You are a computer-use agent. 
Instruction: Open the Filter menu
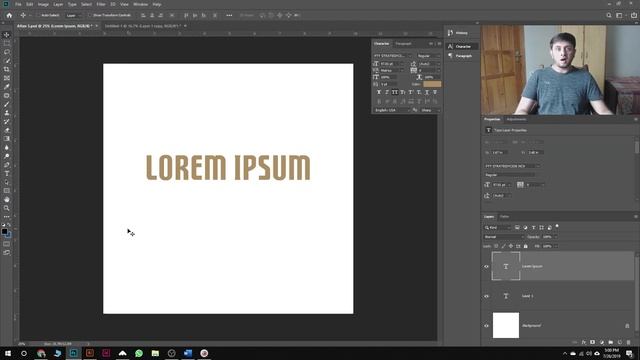101,4
